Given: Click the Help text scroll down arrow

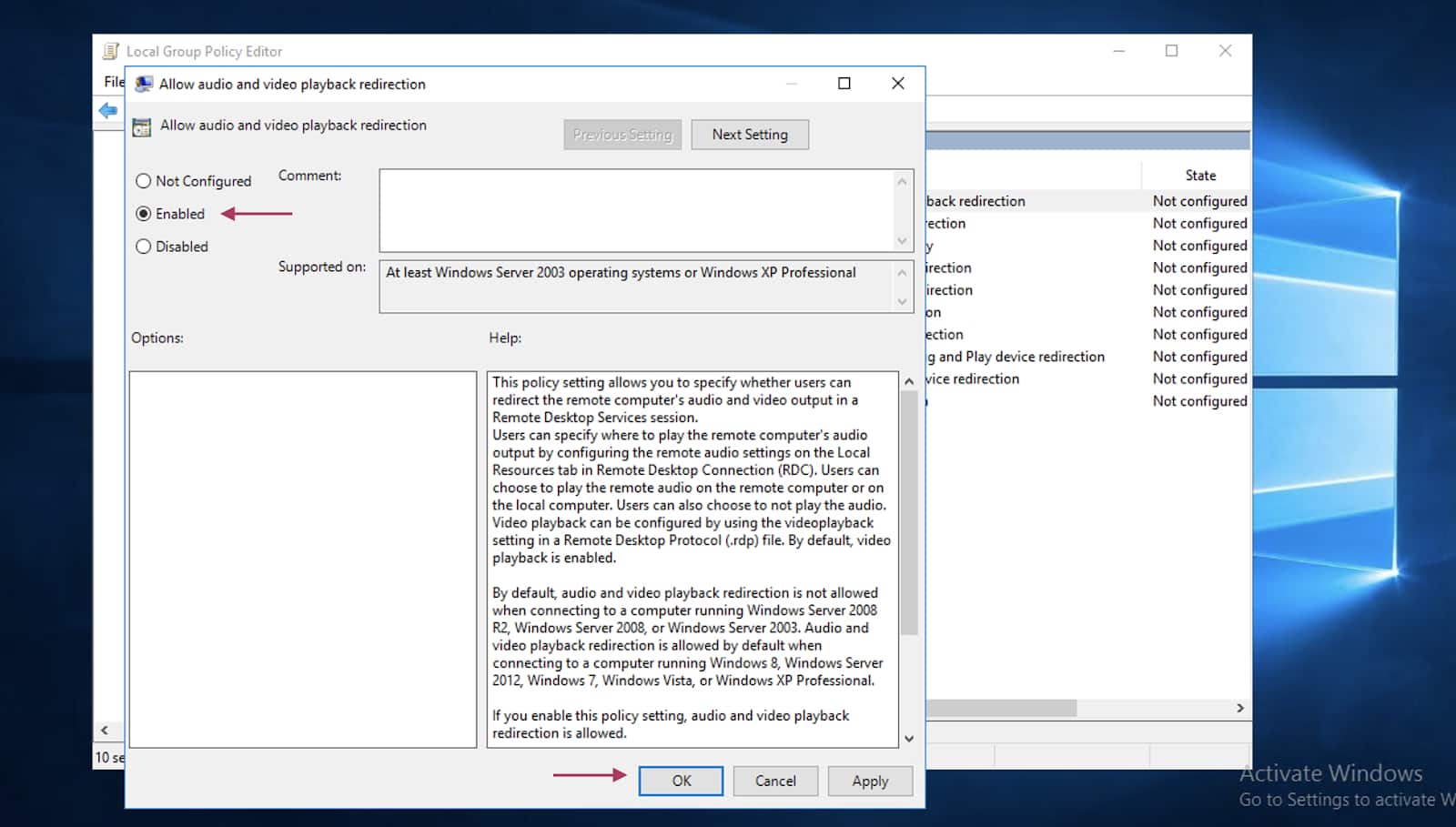Looking at the screenshot, I should (909, 739).
